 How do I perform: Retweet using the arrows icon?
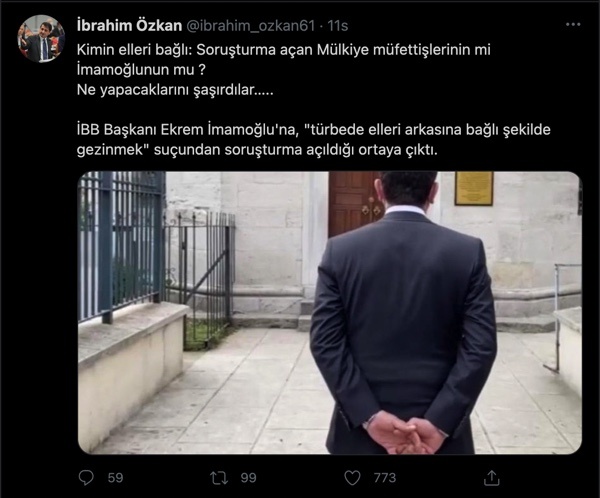pos(219,478)
